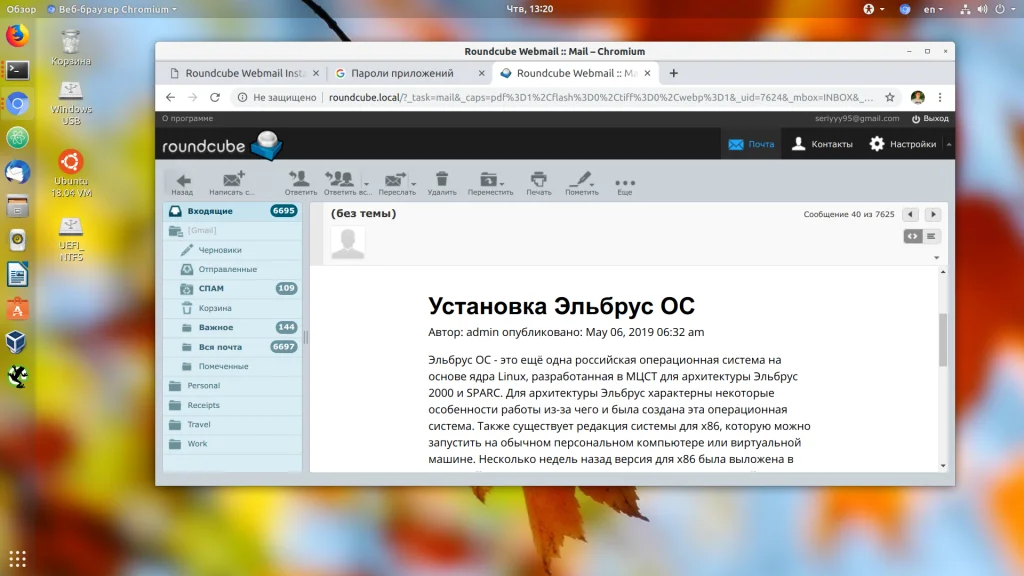Launch Firefox from the dock
The height and width of the screenshot is (576, 1024).
(18, 35)
